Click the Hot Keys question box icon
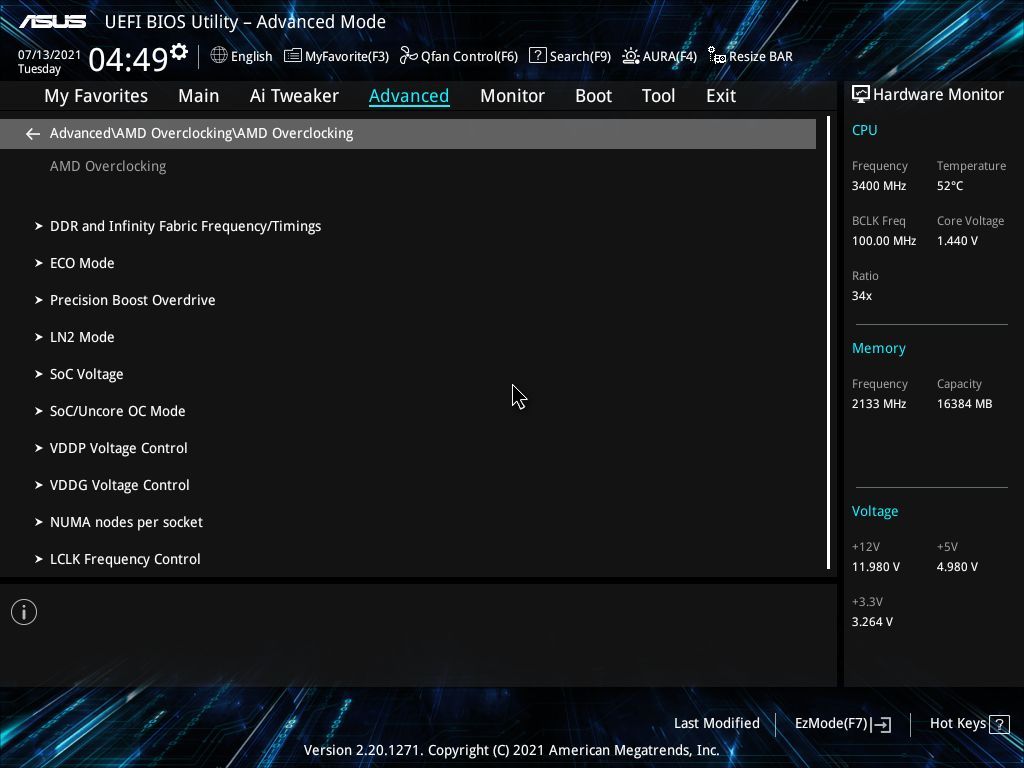The width and height of the screenshot is (1024, 768). click(999, 724)
